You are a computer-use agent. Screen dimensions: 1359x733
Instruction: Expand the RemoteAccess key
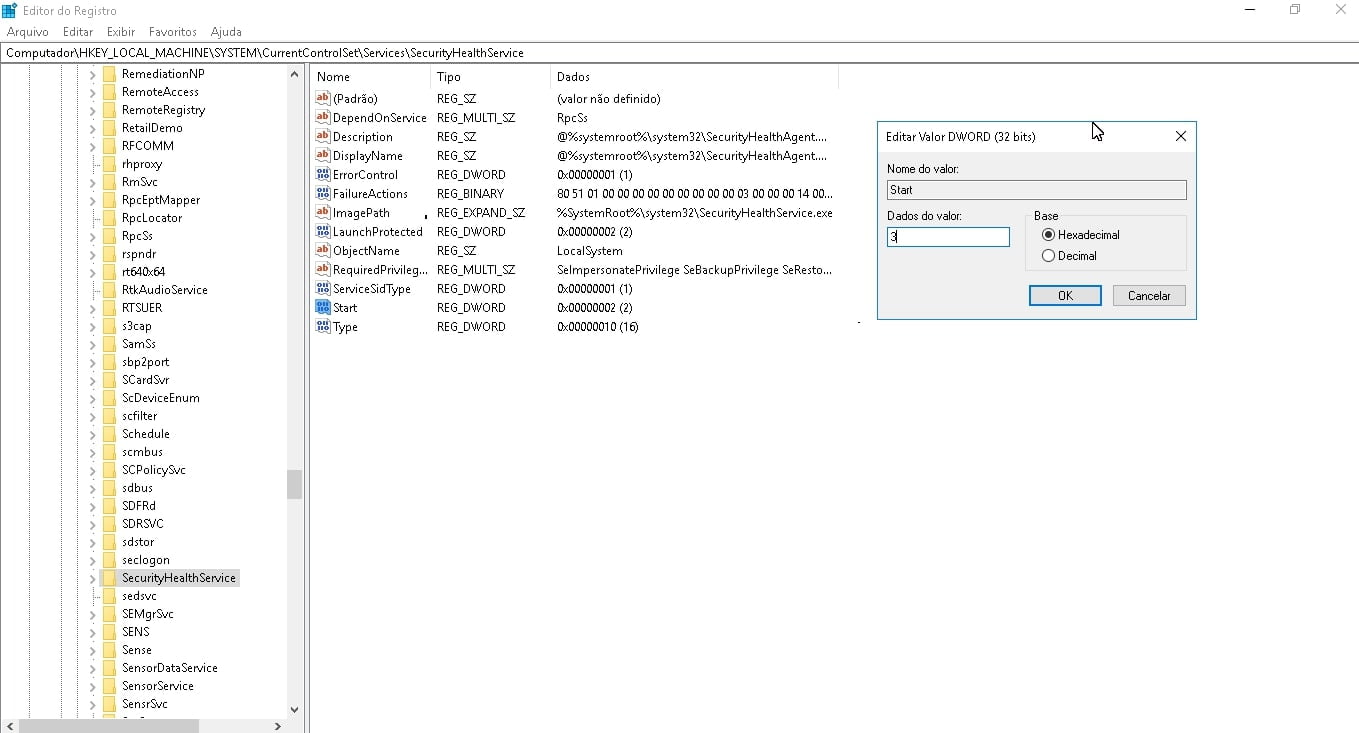(92, 92)
